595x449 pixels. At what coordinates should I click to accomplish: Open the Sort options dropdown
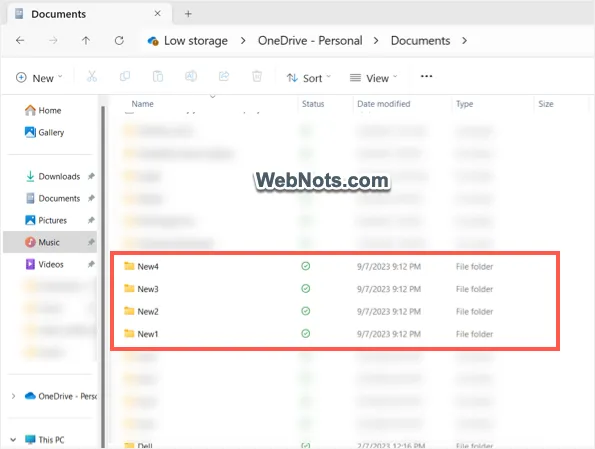tap(309, 78)
